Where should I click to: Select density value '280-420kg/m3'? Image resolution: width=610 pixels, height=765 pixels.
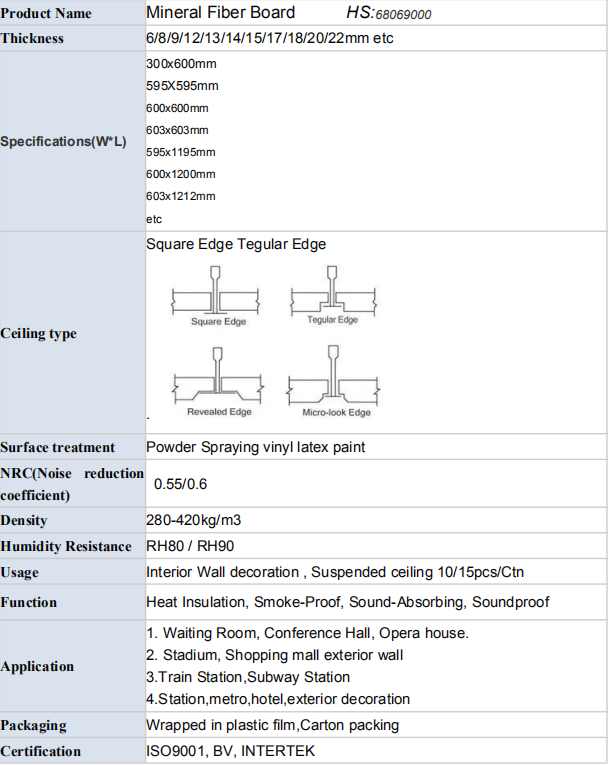194,520
